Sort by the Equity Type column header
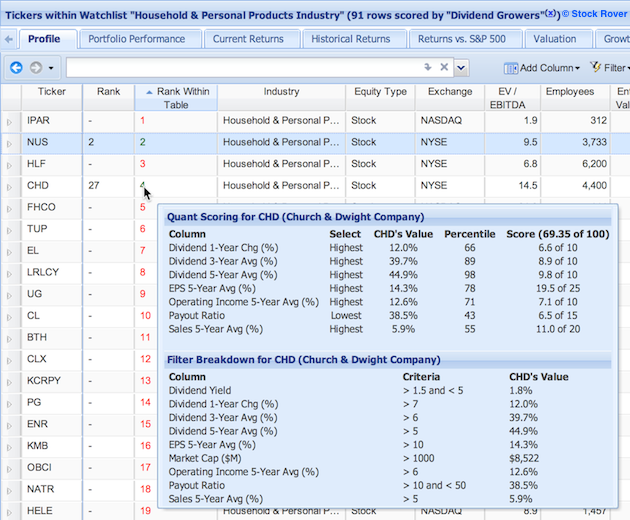Screen dimensions: 630x520 point(380,98)
